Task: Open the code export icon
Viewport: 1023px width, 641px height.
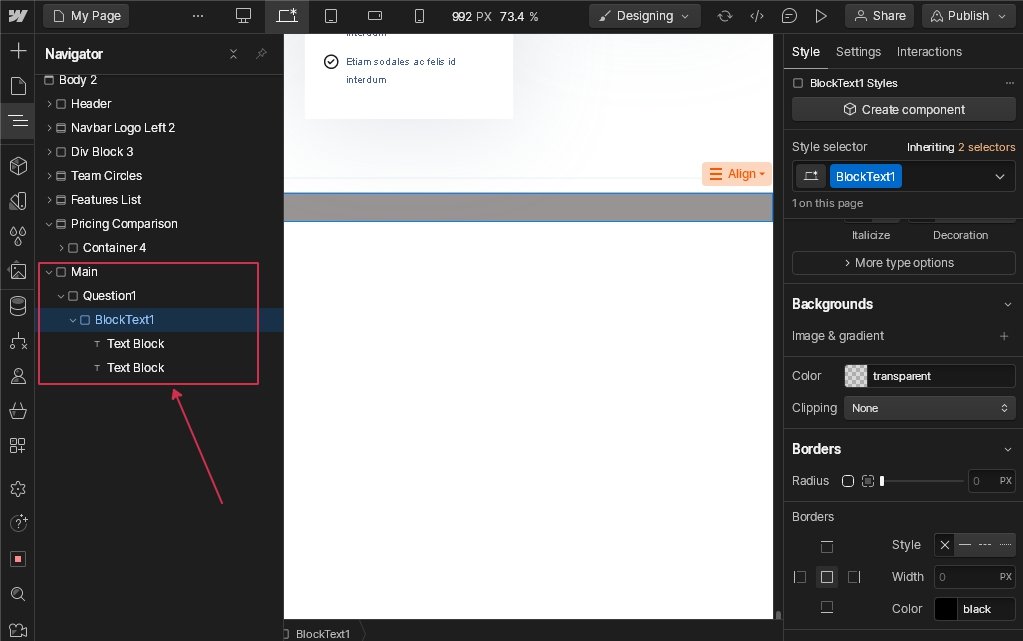Action: click(757, 16)
